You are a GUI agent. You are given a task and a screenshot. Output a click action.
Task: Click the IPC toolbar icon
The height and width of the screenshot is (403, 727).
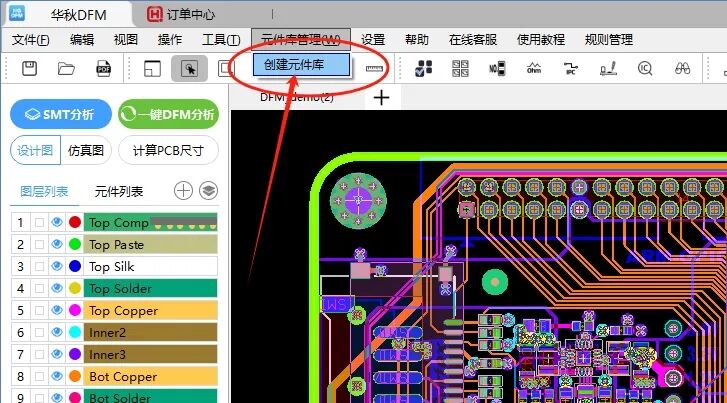571,69
